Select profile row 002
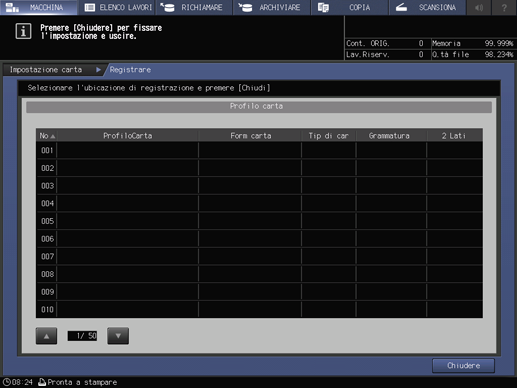The height and width of the screenshot is (388, 517). 259,168
